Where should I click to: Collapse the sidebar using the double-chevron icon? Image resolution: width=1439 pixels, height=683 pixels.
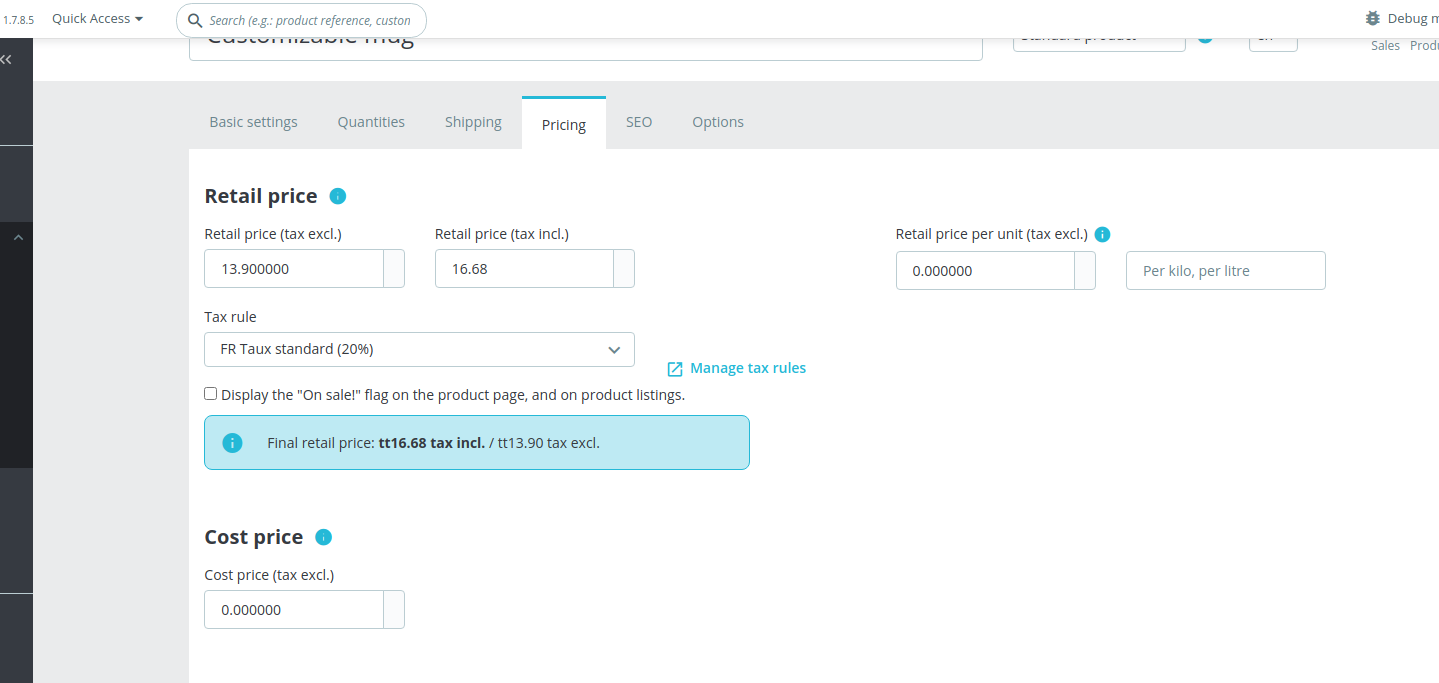click(x=6, y=58)
